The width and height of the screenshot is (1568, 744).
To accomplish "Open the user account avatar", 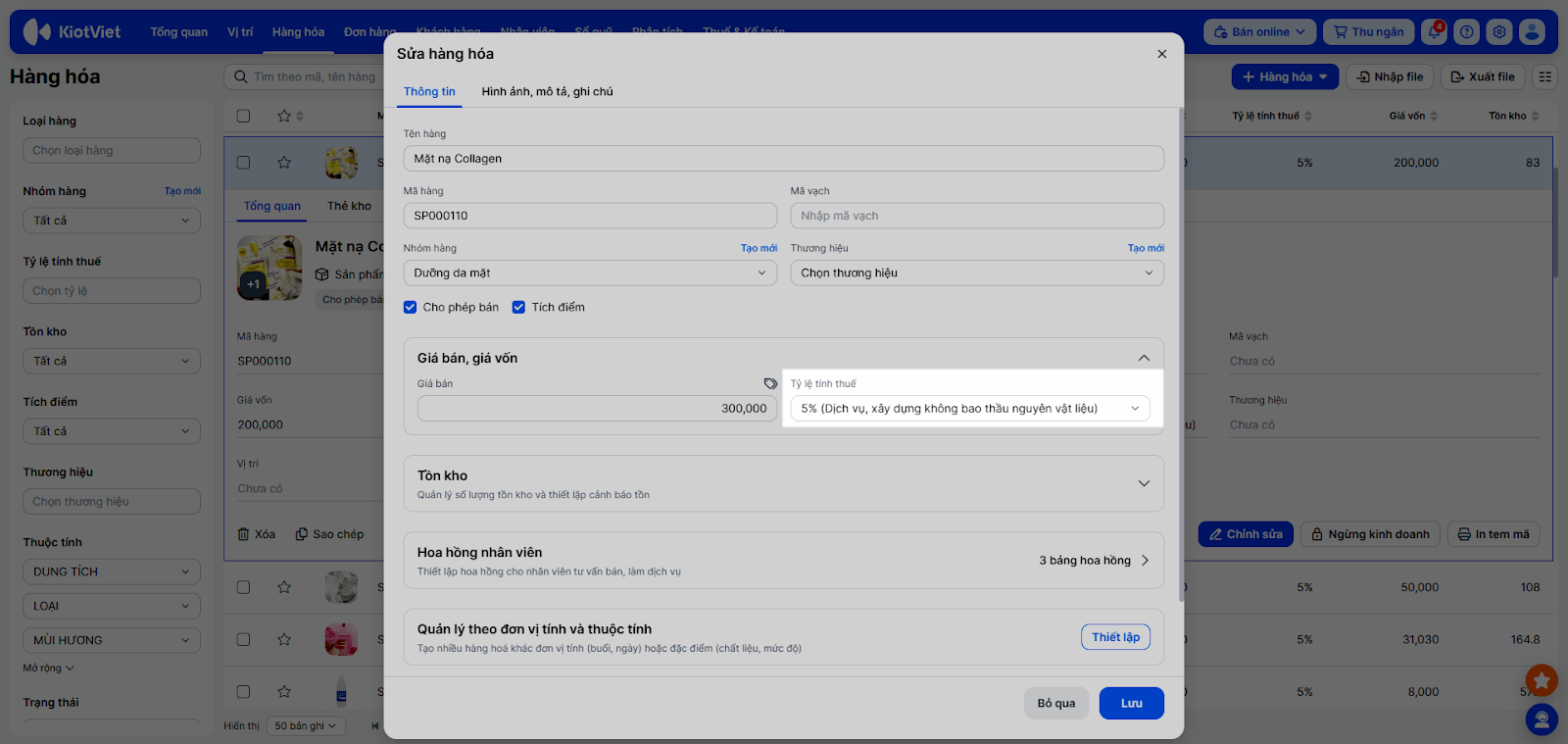I will 1532,32.
